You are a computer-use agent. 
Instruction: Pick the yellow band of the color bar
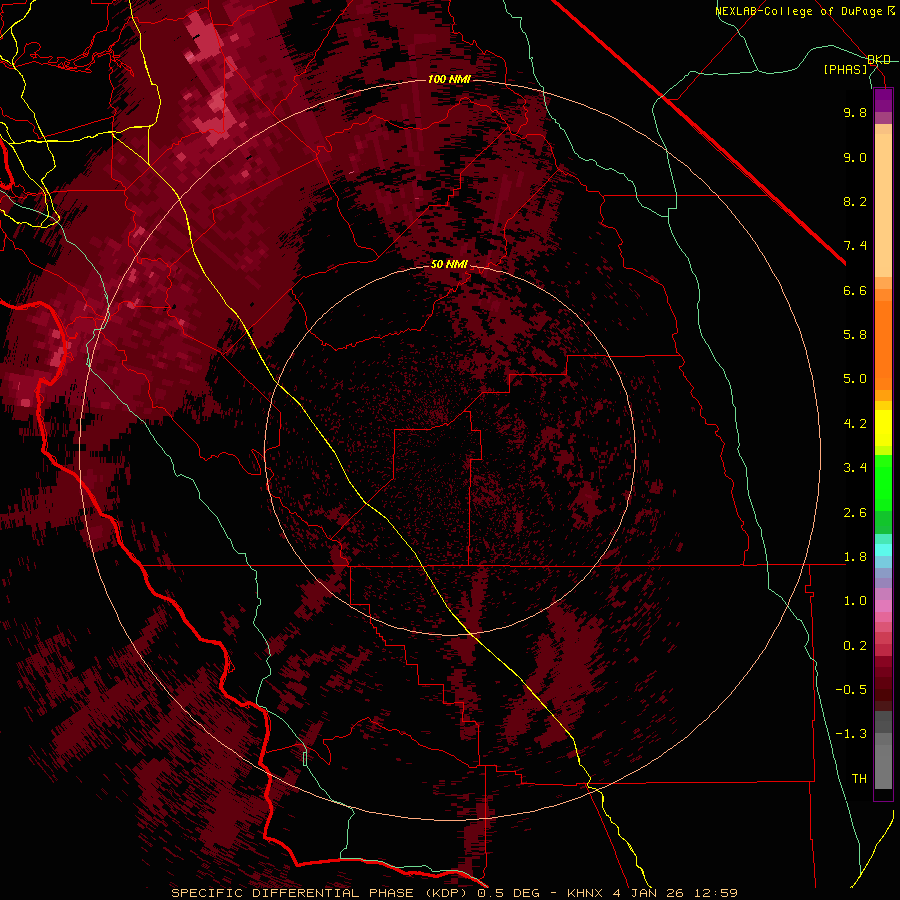pos(883,428)
